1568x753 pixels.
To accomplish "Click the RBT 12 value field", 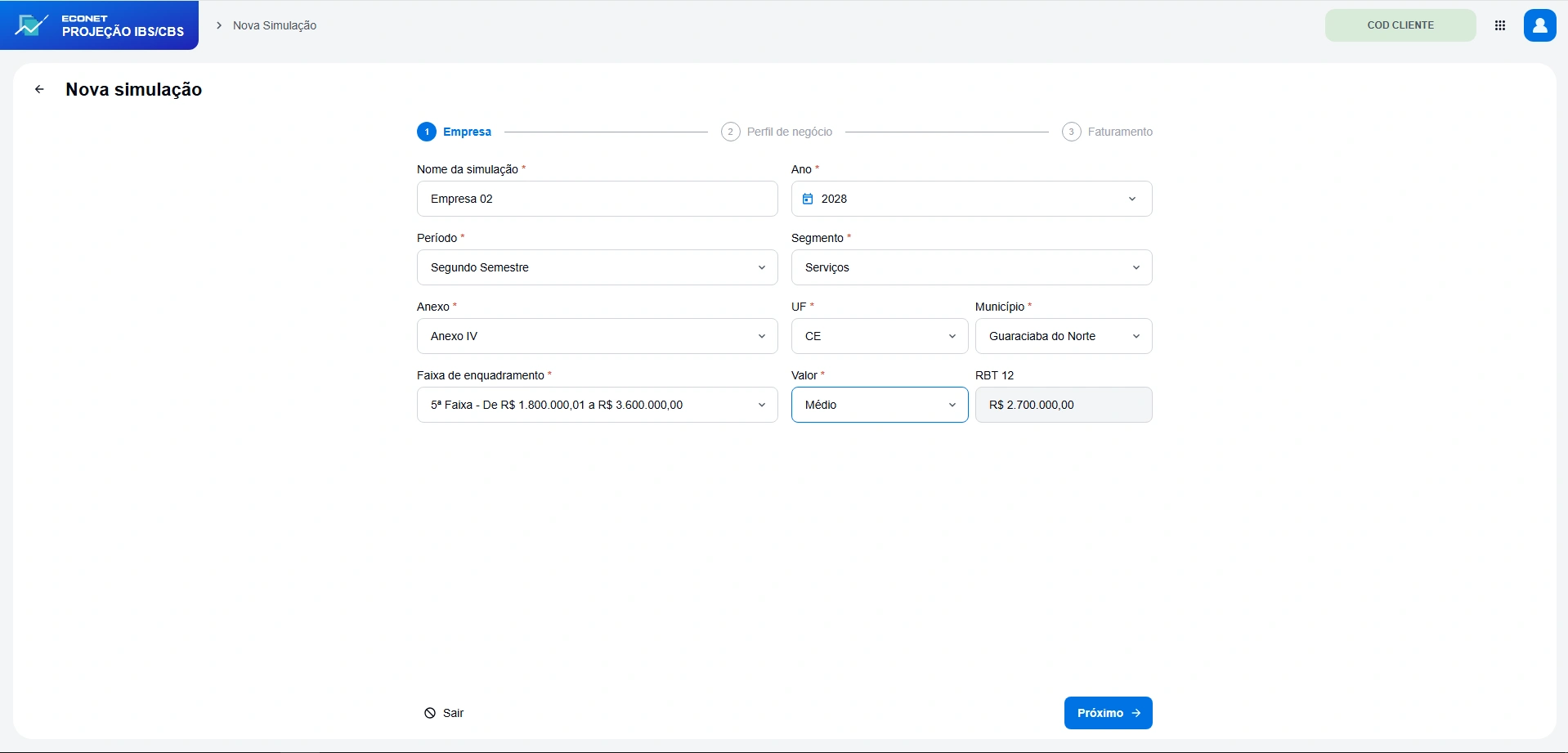I will pyautogui.click(x=1064, y=405).
